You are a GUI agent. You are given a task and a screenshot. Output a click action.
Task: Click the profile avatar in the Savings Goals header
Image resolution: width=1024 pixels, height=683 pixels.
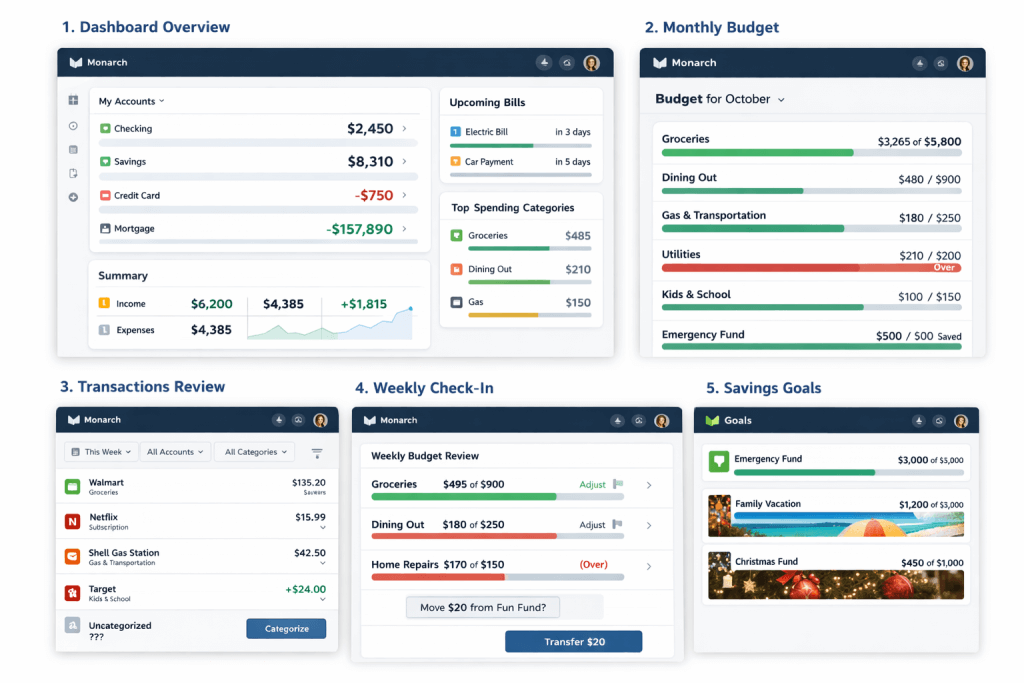pos(961,421)
